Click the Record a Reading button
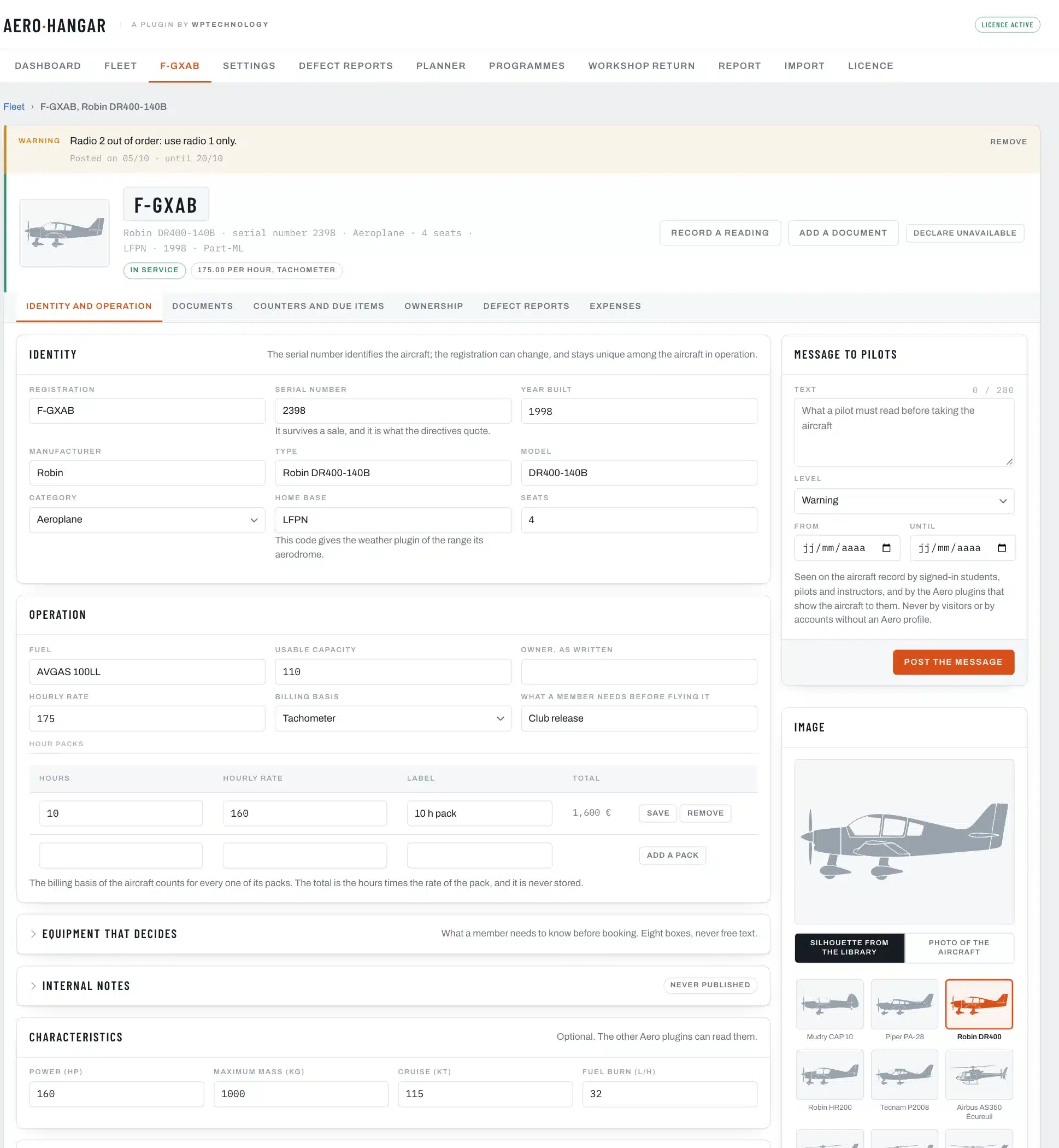1059x1148 pixels. pyautogui.click(x=720, y=233)
